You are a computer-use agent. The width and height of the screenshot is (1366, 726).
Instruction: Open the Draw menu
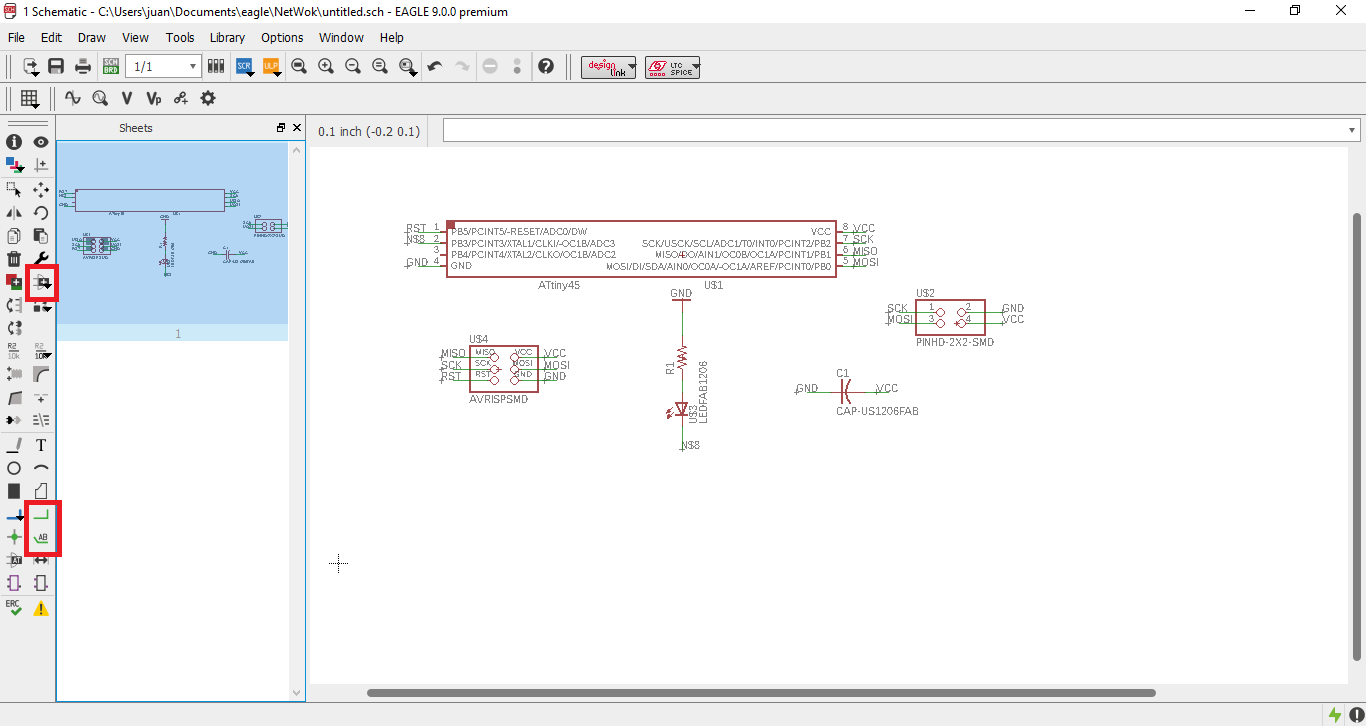click(x=92, y=37)
